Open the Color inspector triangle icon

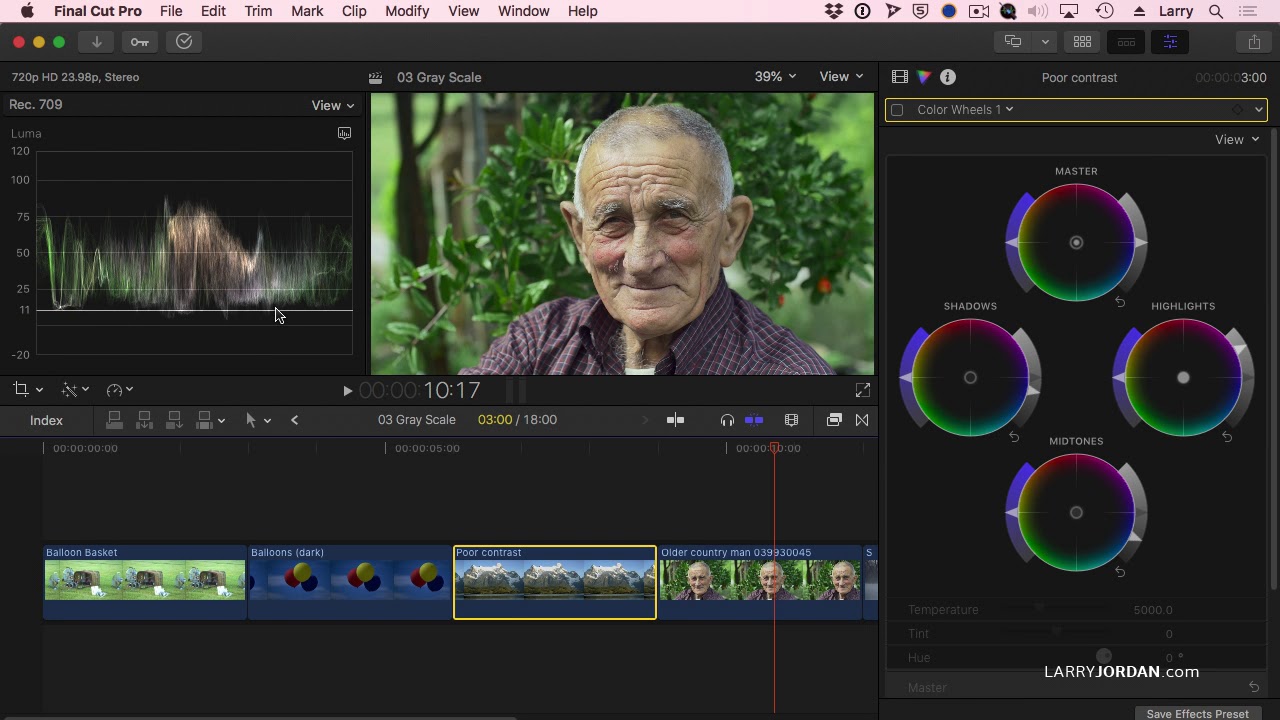(924, 77)
